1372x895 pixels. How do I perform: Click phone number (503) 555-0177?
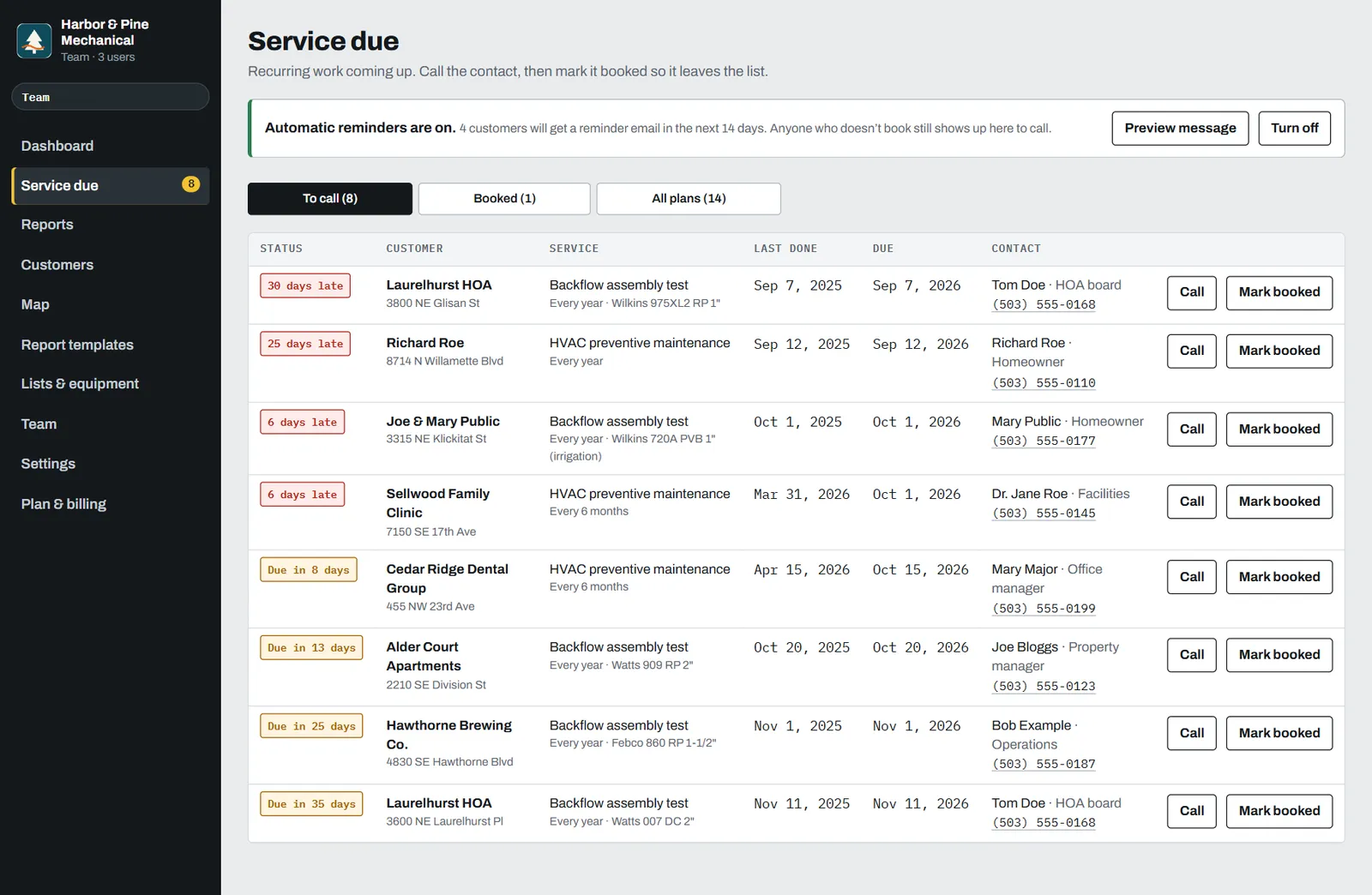(x=1044, y=441)
